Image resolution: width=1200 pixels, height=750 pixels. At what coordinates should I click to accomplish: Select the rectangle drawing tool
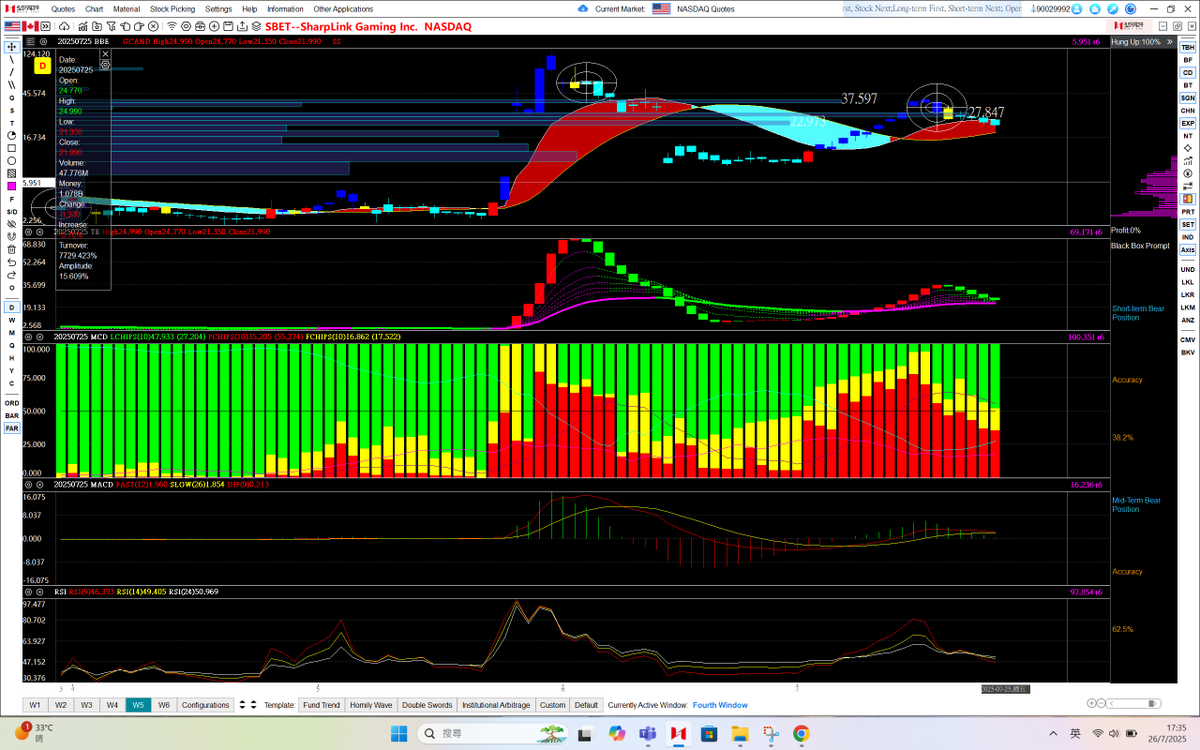tap(12, 148)
